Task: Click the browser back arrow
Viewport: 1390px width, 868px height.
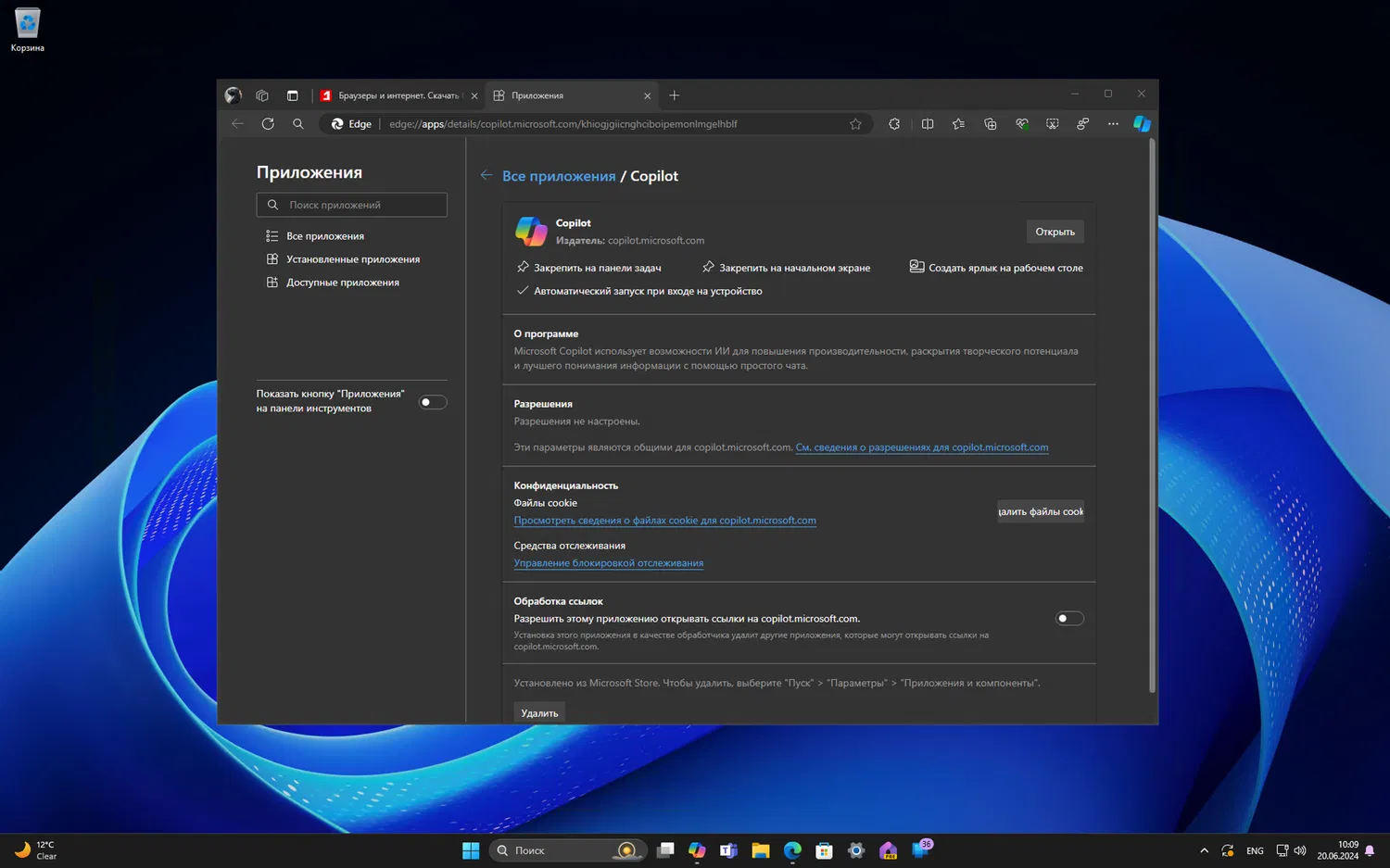Action: [237, 124]
